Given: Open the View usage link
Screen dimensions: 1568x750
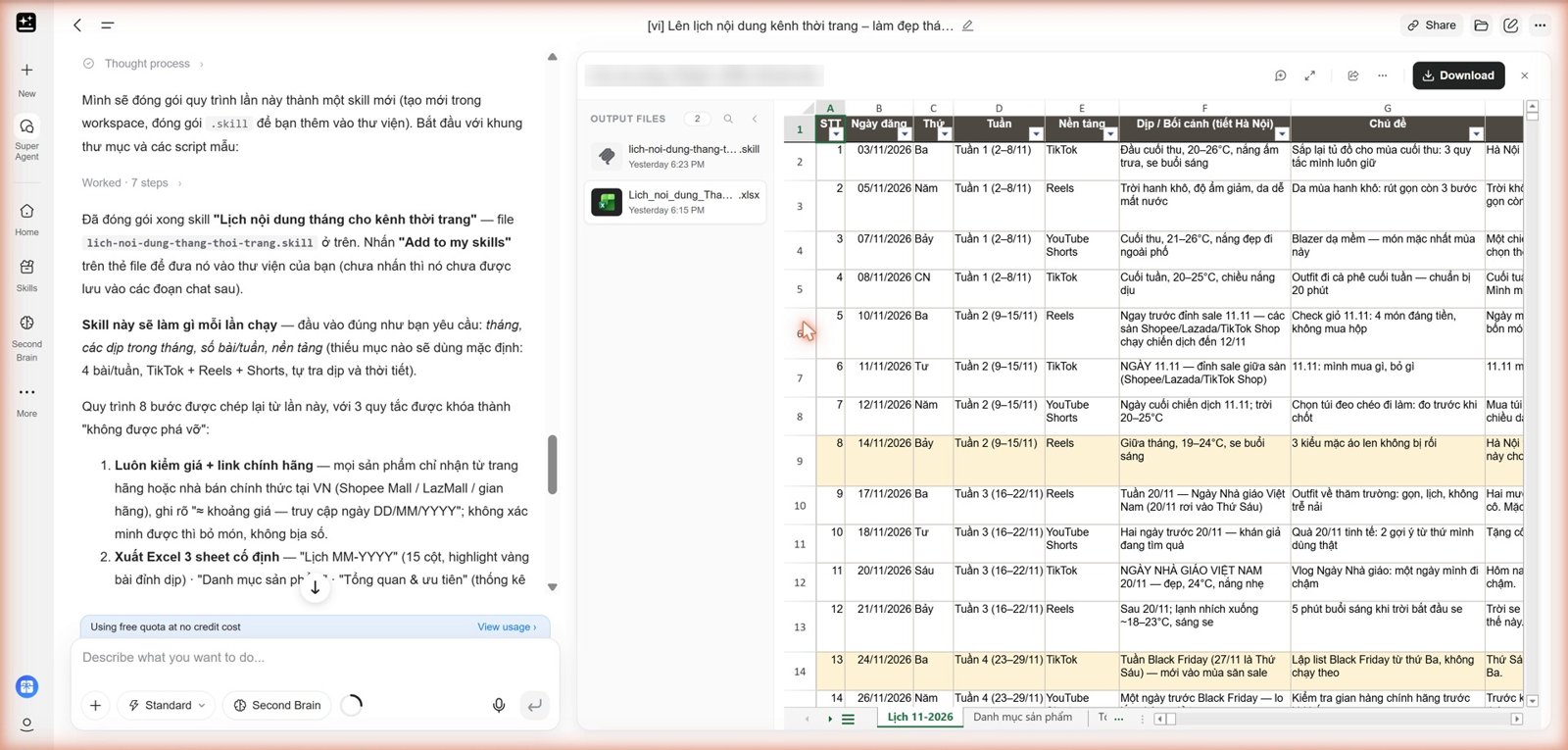Looking at the screenshot, I should [x=507, y=627].
